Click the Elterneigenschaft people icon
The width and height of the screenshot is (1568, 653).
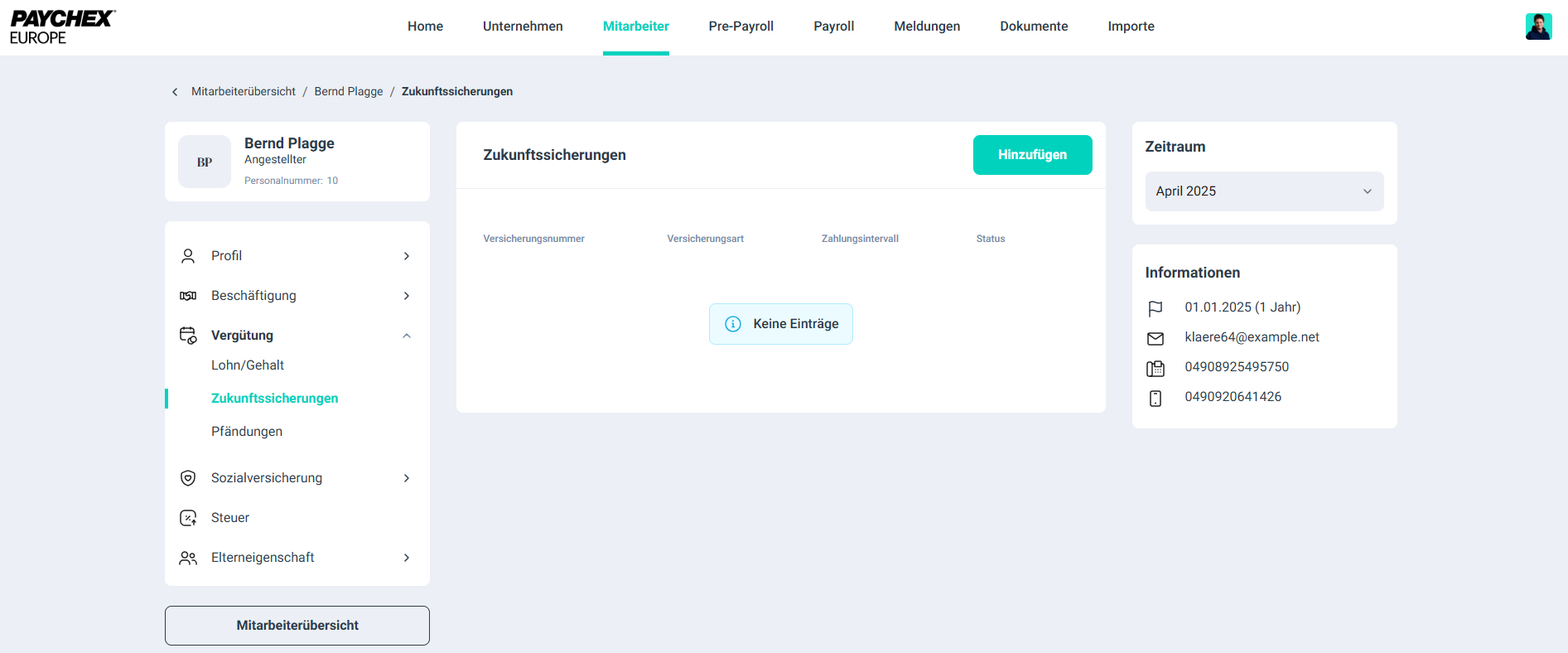pyautogui.click(x=188, y=558)
